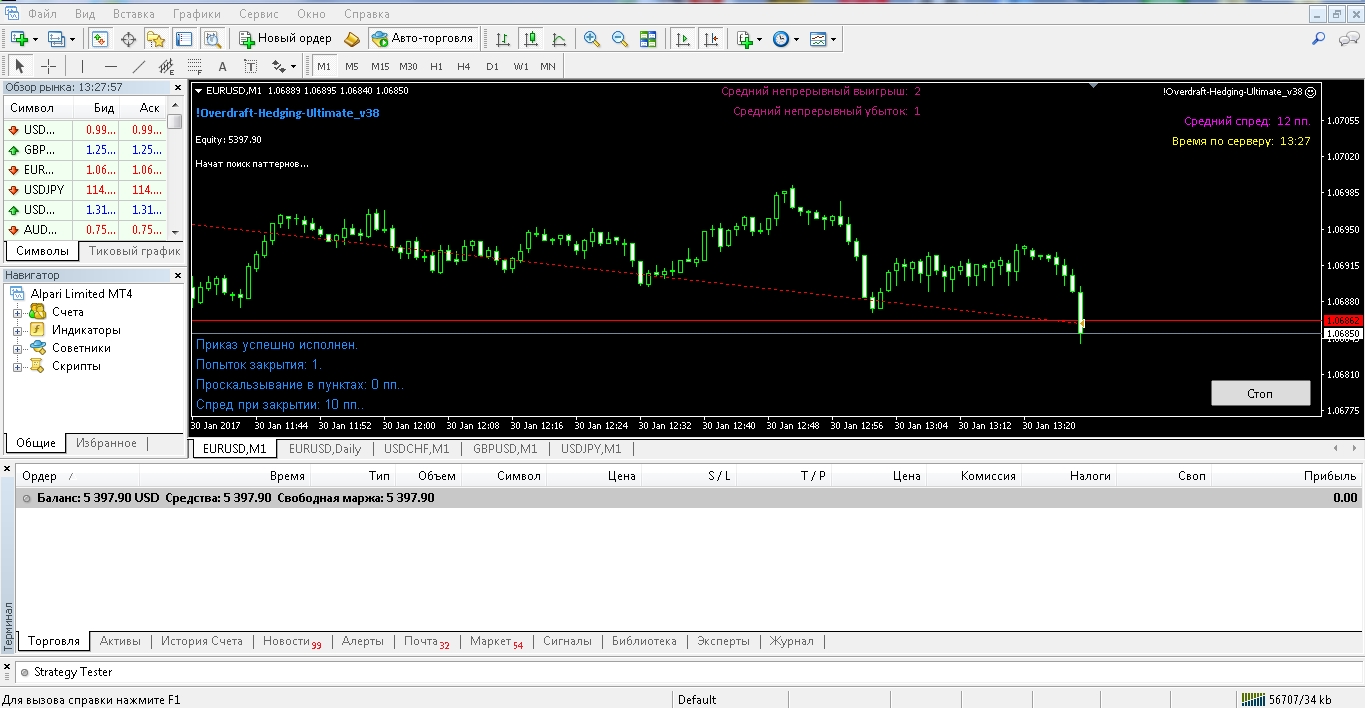
Task: Select the H4 timeframe
Action: point(464,66)
